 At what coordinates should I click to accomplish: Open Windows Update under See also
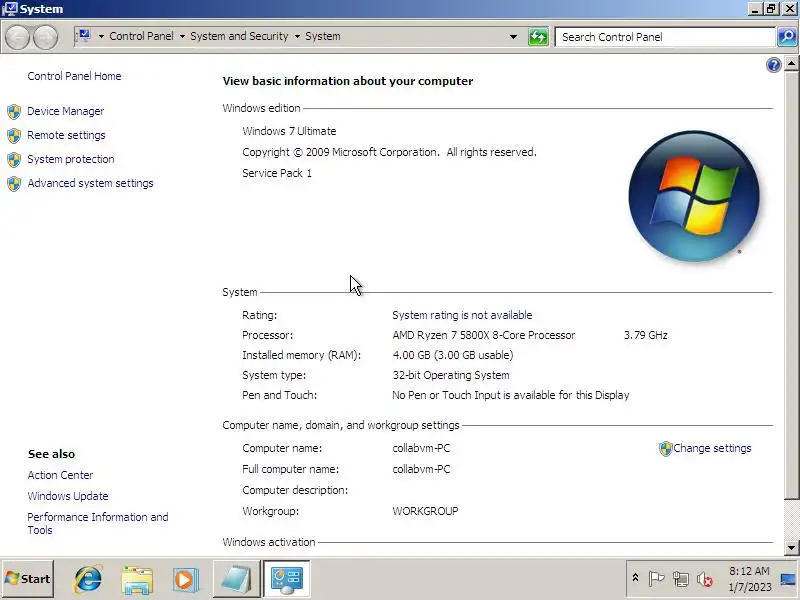click(68, 496)
